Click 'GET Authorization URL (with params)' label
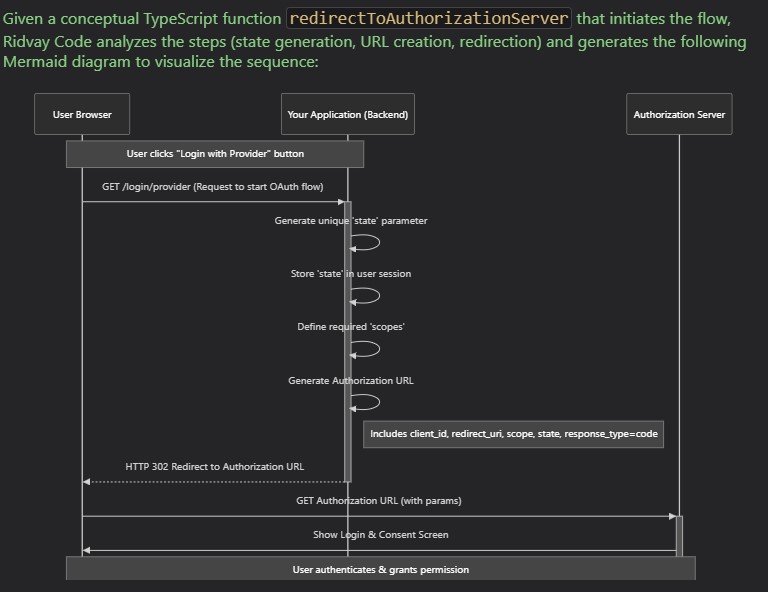 click(x=379, y=500)
